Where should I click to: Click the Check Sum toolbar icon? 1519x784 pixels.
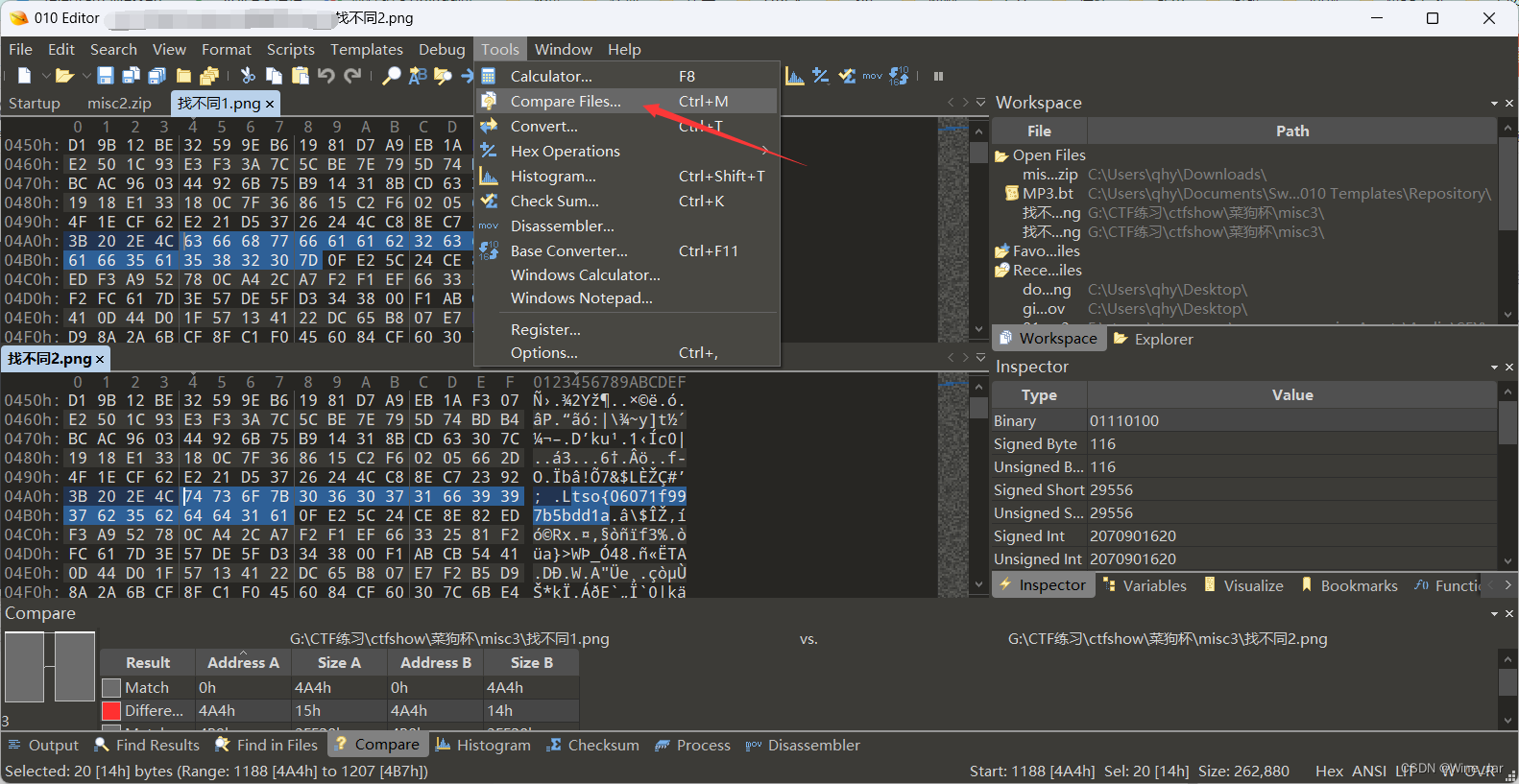pos(847,76)
